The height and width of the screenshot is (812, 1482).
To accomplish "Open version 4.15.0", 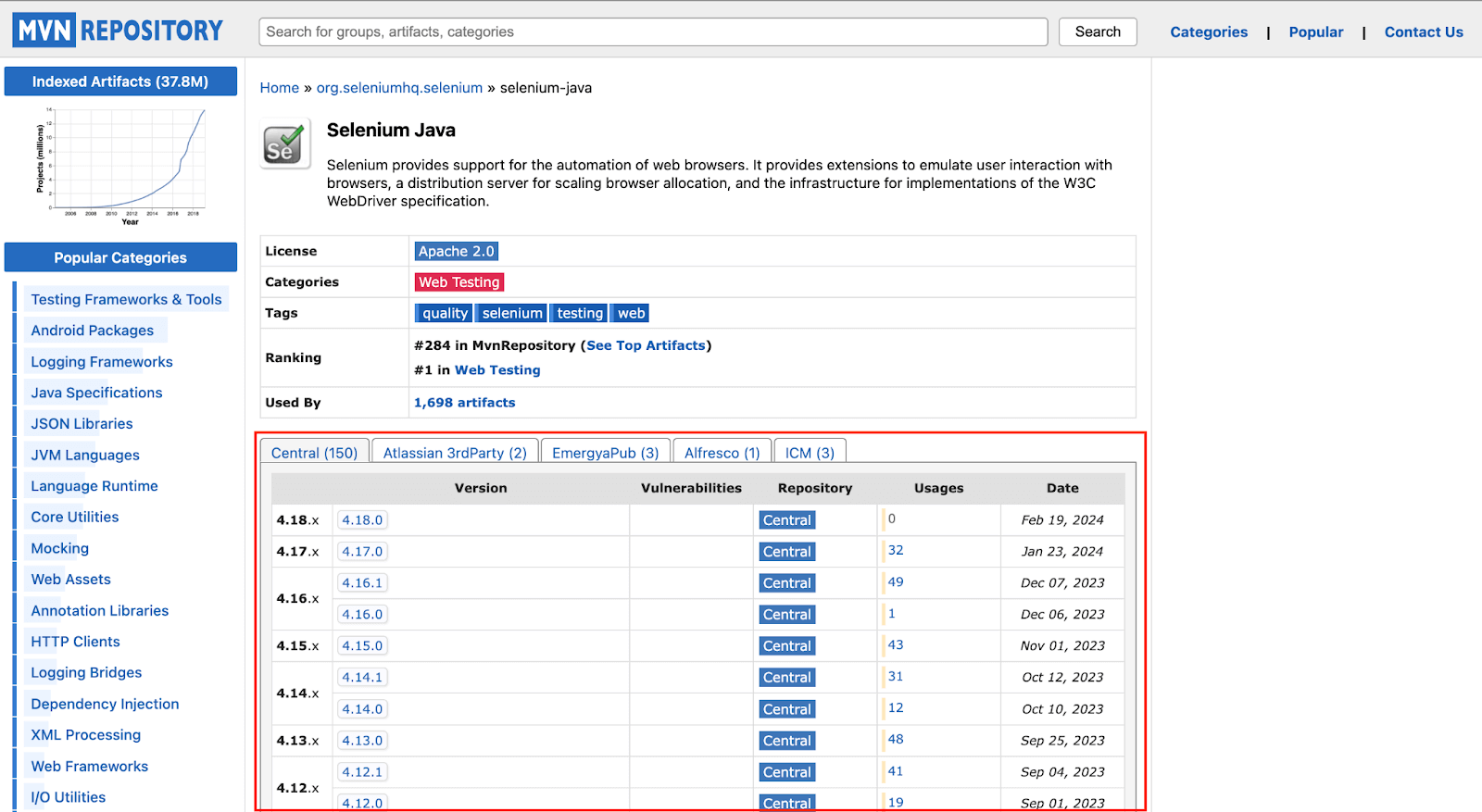I will [362, 646].
